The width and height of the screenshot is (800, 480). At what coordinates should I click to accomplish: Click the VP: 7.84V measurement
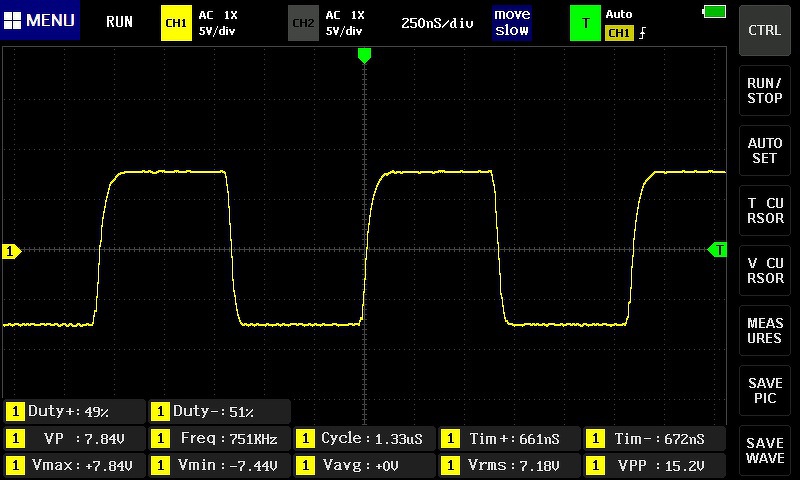pos(74,439)
